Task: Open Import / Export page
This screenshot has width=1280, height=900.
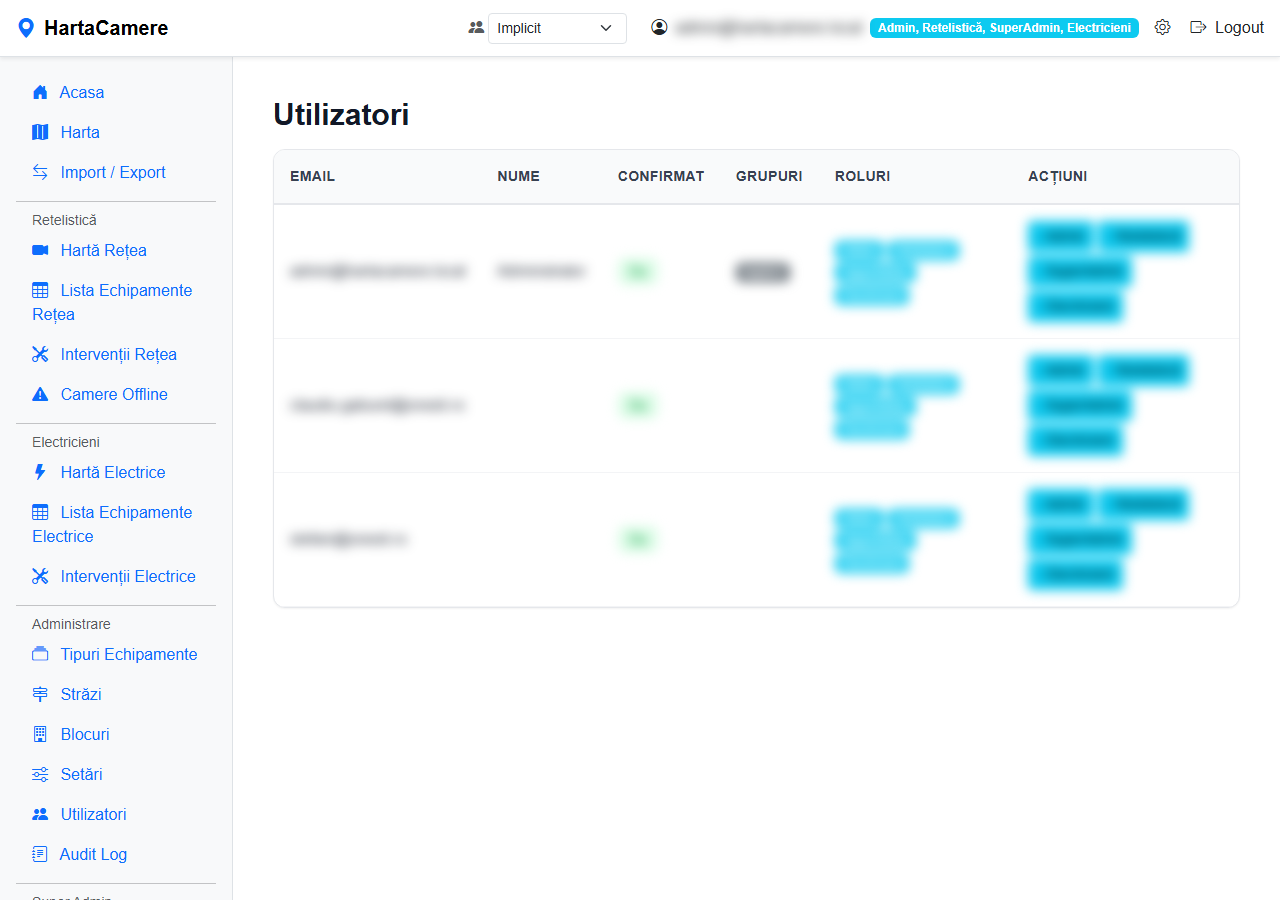Action: (113, 172)
